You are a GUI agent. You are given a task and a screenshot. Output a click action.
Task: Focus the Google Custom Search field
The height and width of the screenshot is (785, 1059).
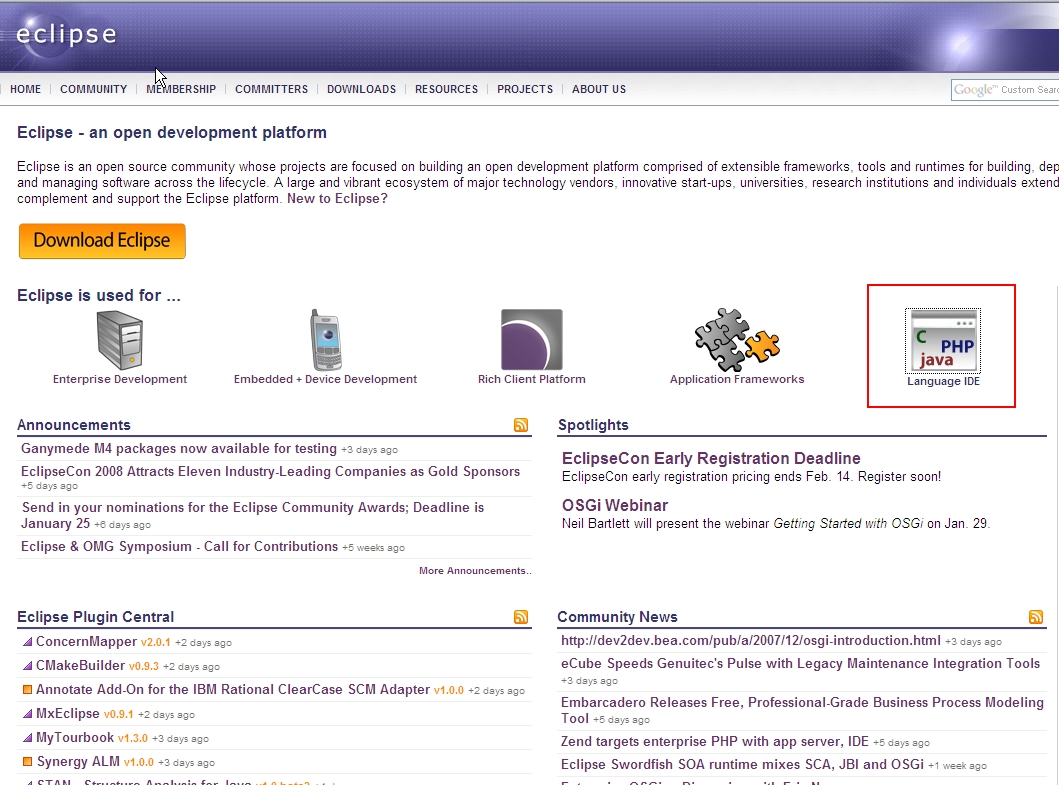1005,90
